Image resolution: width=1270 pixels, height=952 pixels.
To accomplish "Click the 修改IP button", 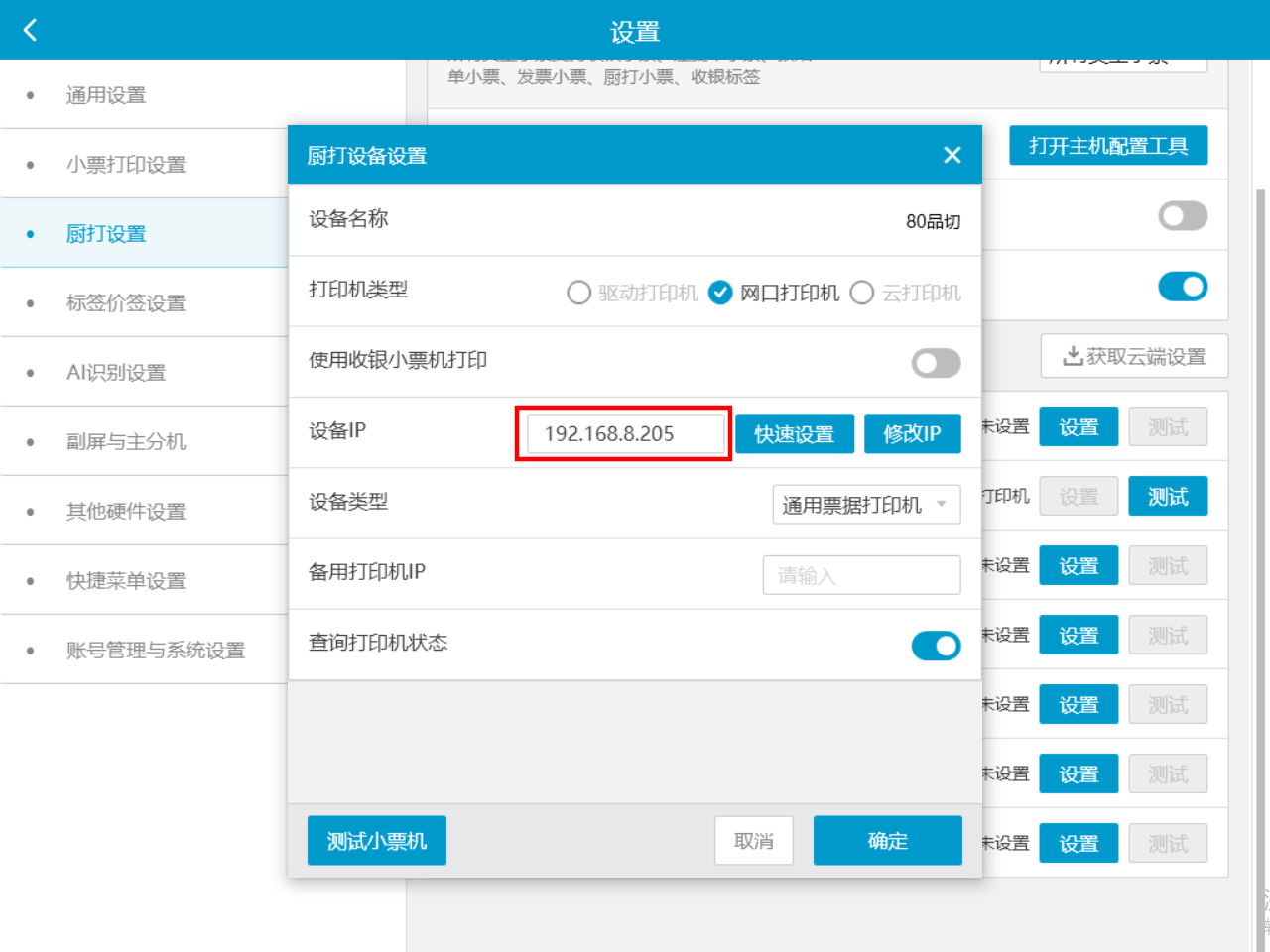I will tap(913, 433).
